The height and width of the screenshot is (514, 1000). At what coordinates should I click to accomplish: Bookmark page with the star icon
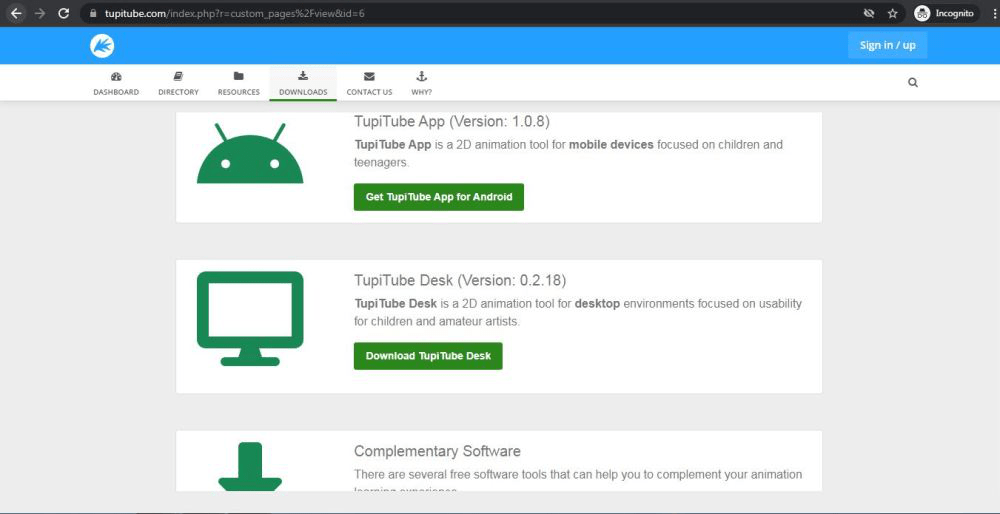[892, 13]
